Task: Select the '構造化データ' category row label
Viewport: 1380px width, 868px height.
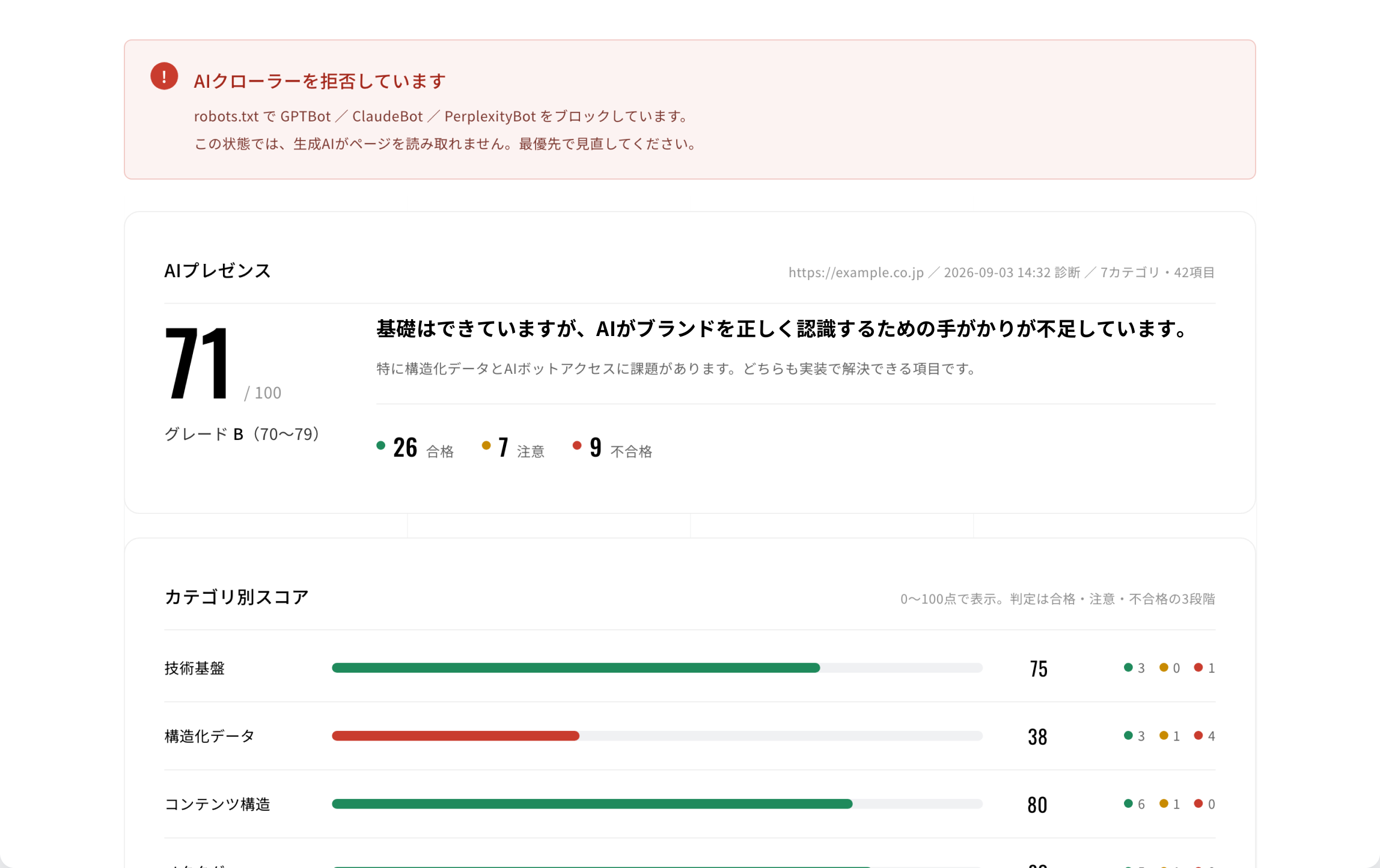Action: point(209,736)
